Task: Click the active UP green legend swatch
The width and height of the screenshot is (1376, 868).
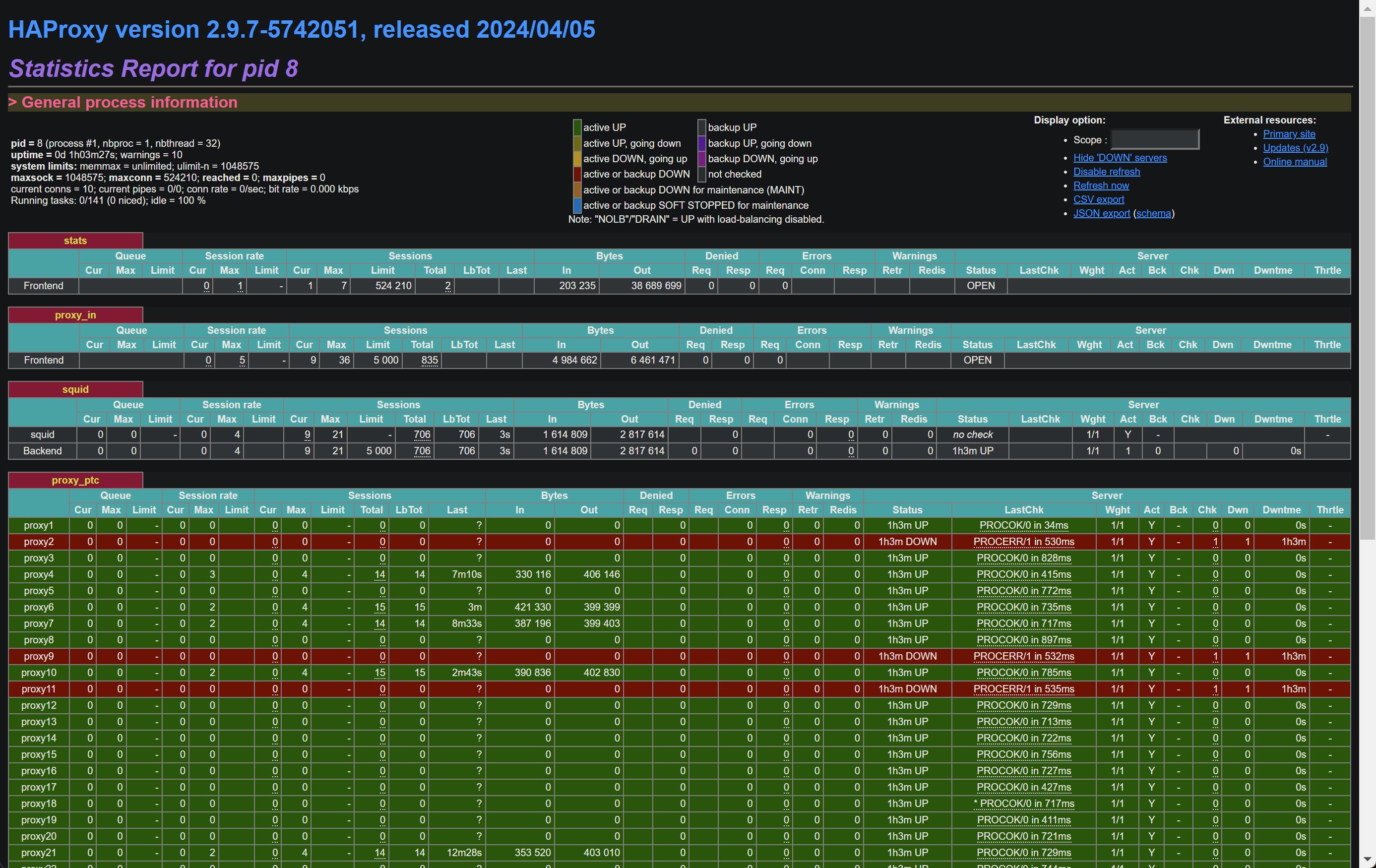Action: (x=576, y=127)
